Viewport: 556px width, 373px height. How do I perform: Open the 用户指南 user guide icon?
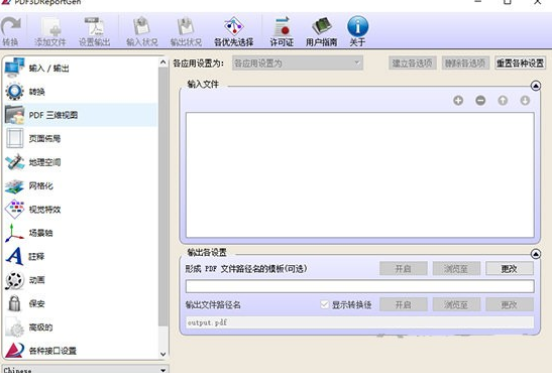pyautogui.click(x=322, y=27)
